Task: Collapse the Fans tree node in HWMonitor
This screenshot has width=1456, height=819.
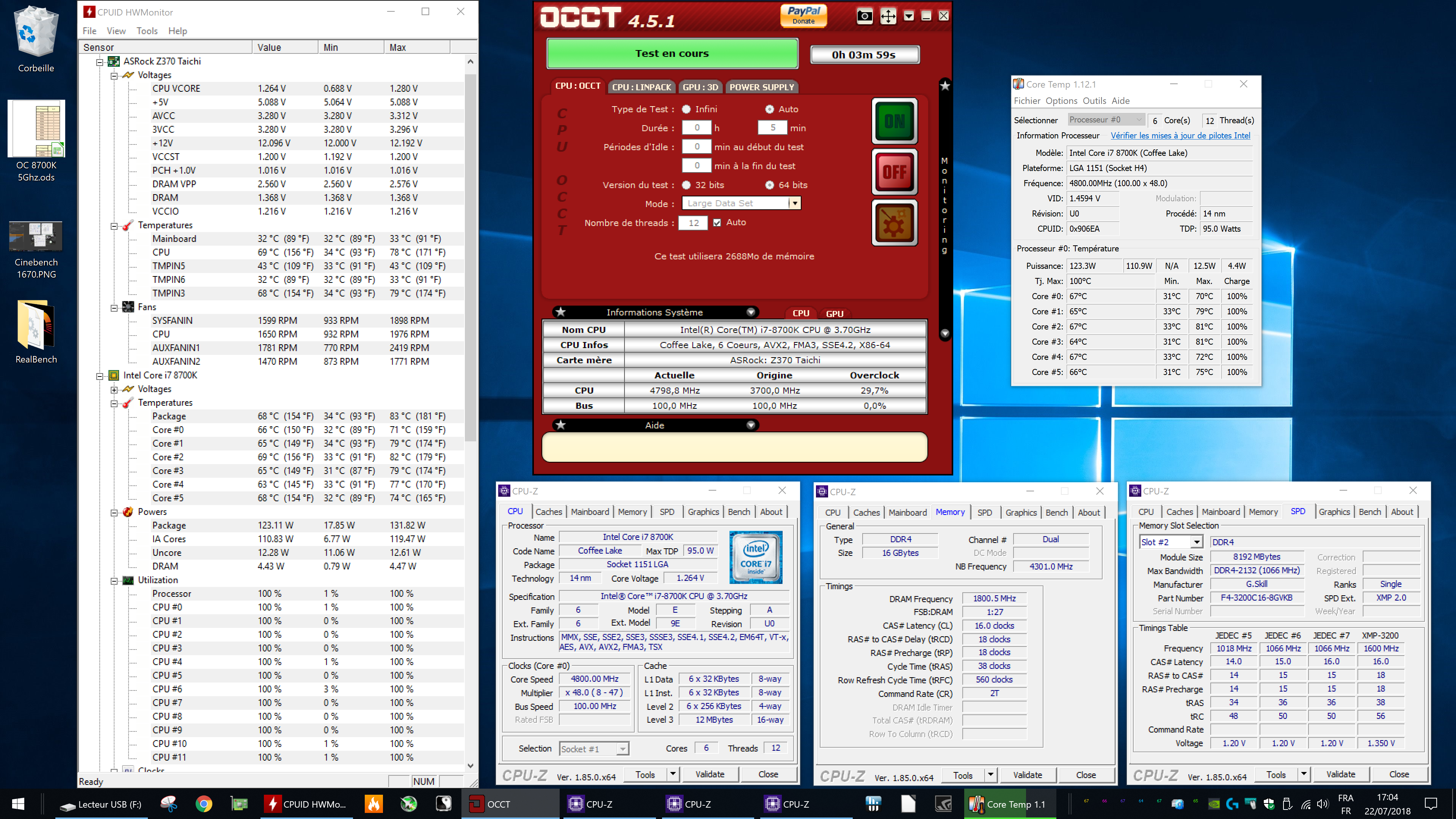Action: 114,308
